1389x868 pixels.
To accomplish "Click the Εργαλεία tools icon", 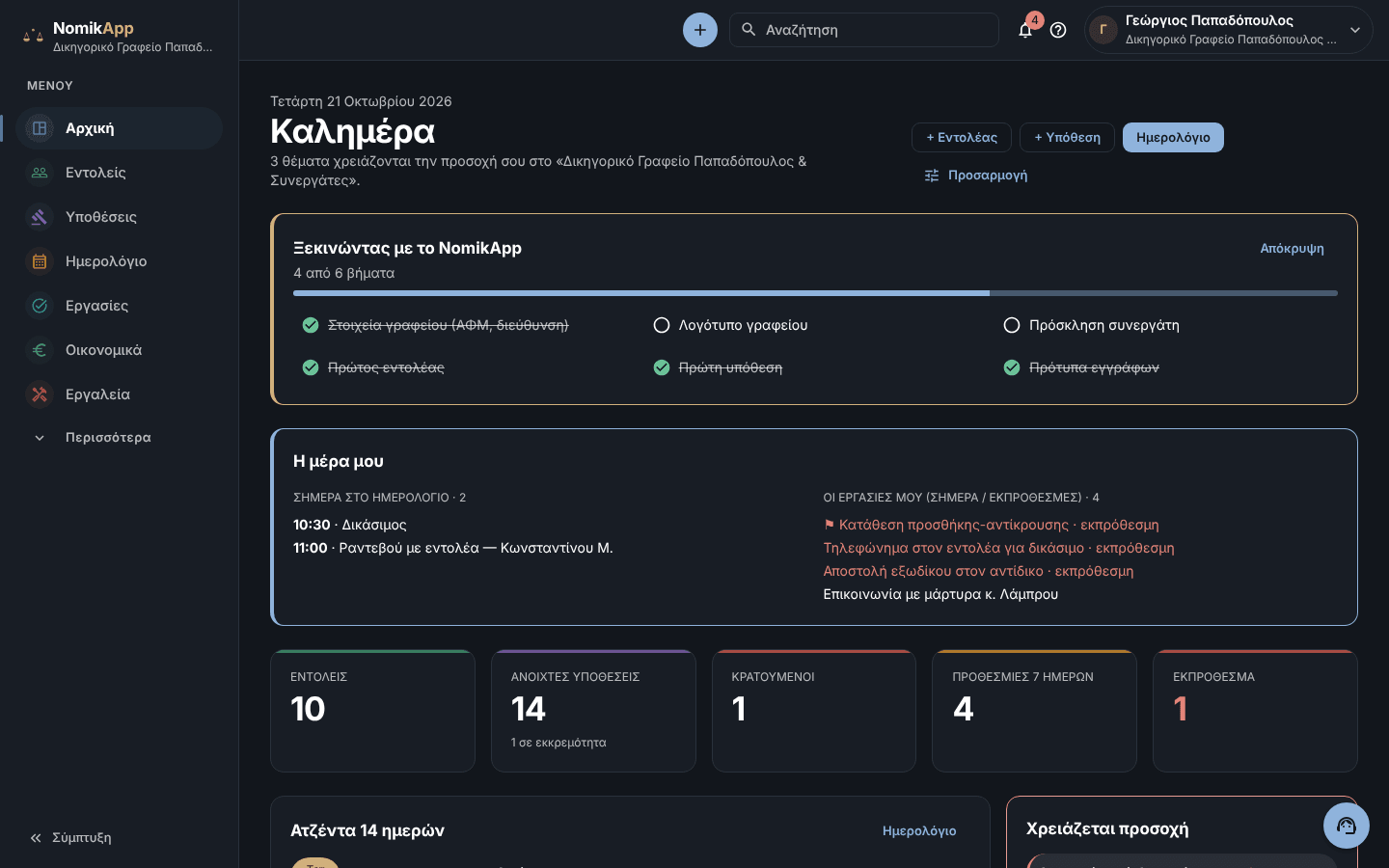I will (x=40, y=394).
